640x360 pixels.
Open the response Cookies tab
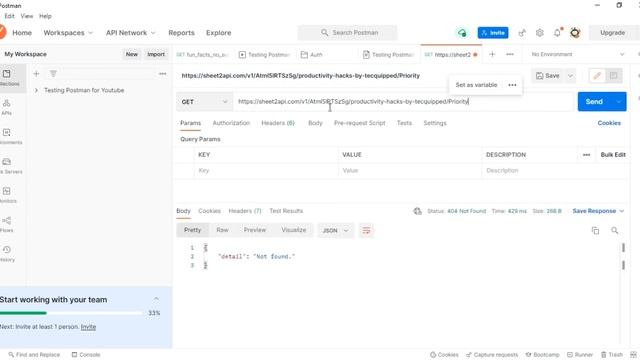pos(209,211)
